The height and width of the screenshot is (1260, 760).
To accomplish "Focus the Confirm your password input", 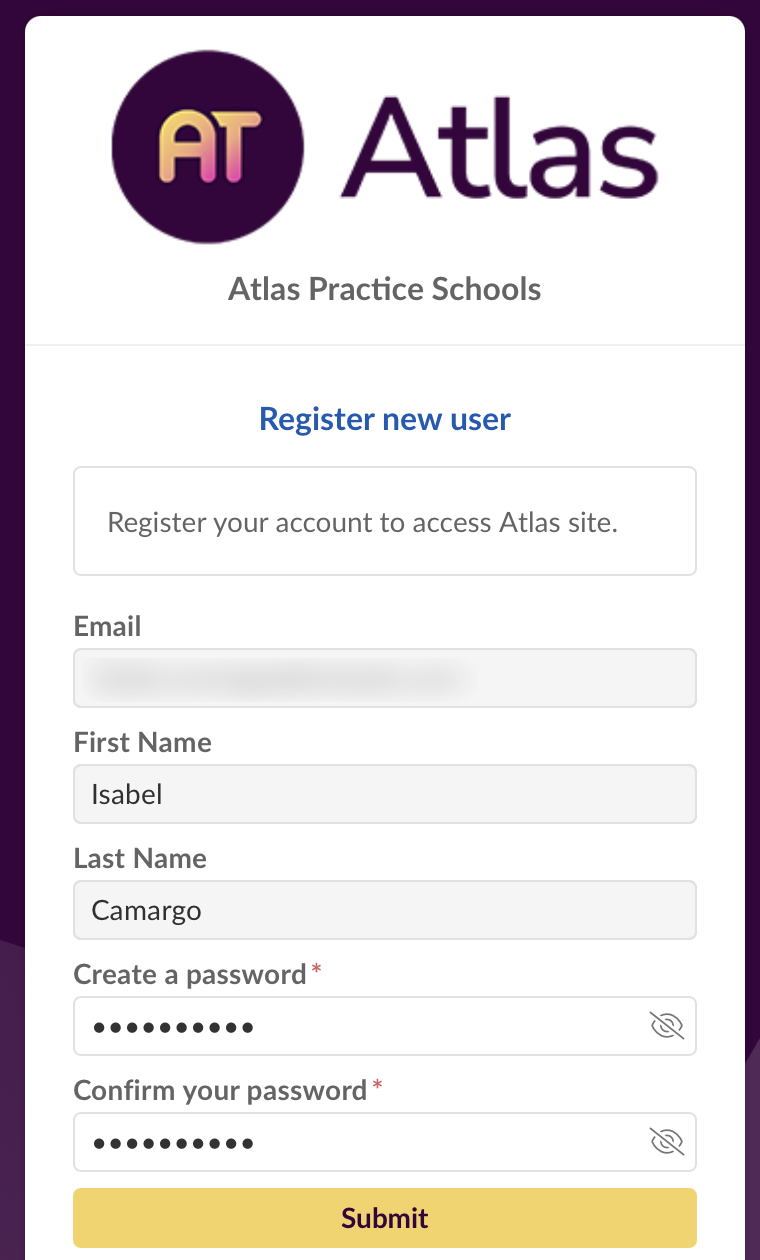I will click(x=350, y=1142).
